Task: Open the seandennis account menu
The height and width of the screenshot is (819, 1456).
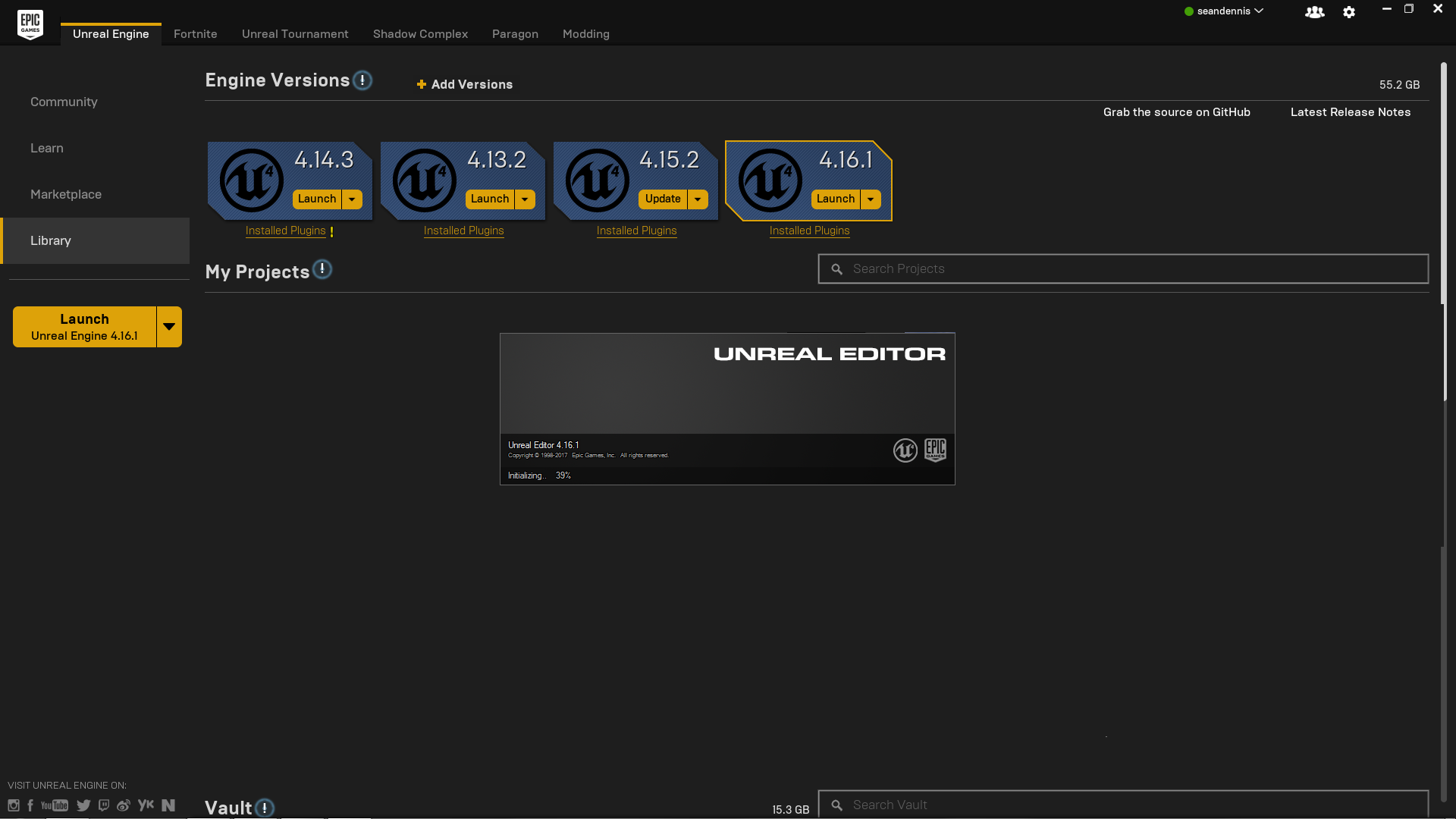Action: click(1223, 11)
